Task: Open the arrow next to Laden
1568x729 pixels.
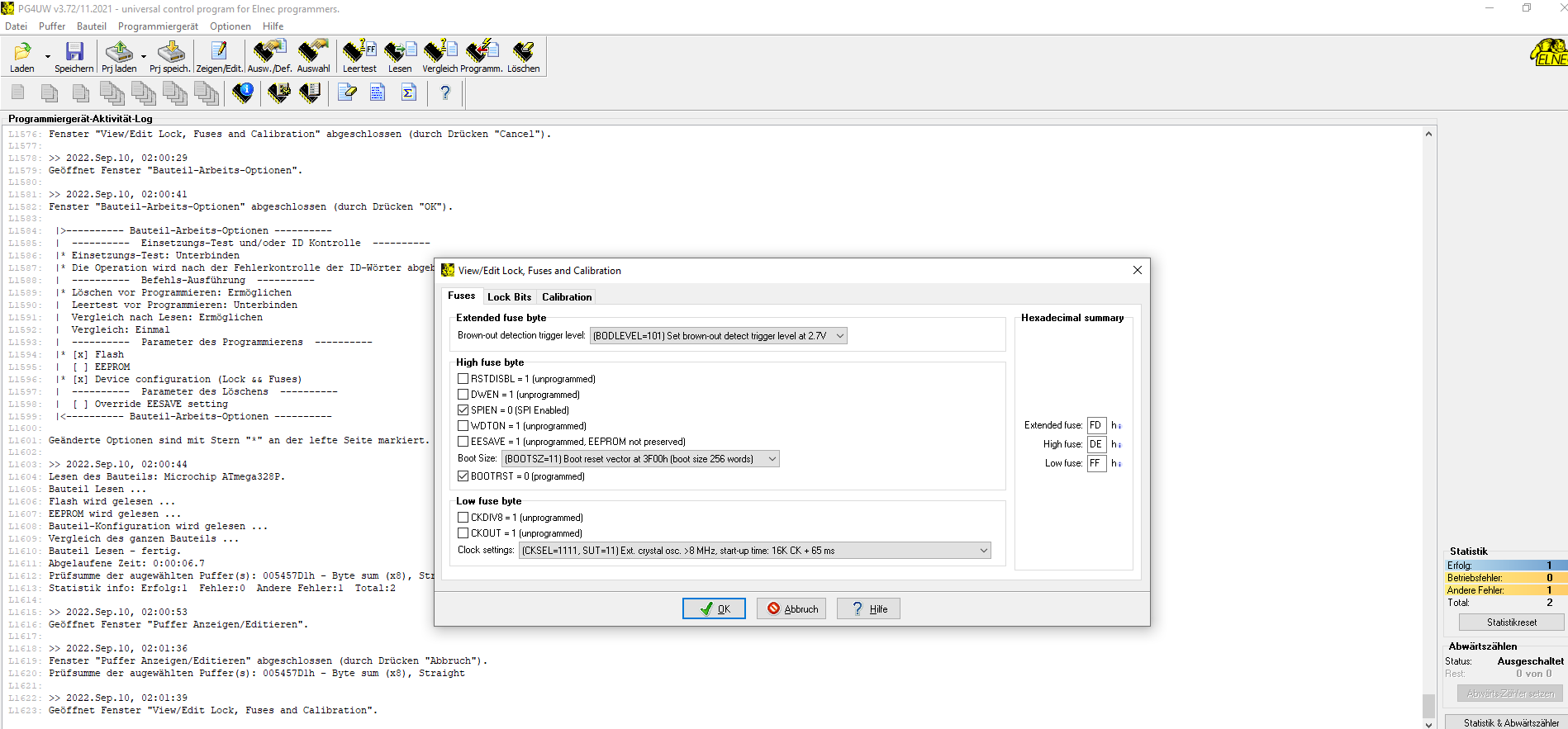Action: pyautogui.click(x=47, y=57)
